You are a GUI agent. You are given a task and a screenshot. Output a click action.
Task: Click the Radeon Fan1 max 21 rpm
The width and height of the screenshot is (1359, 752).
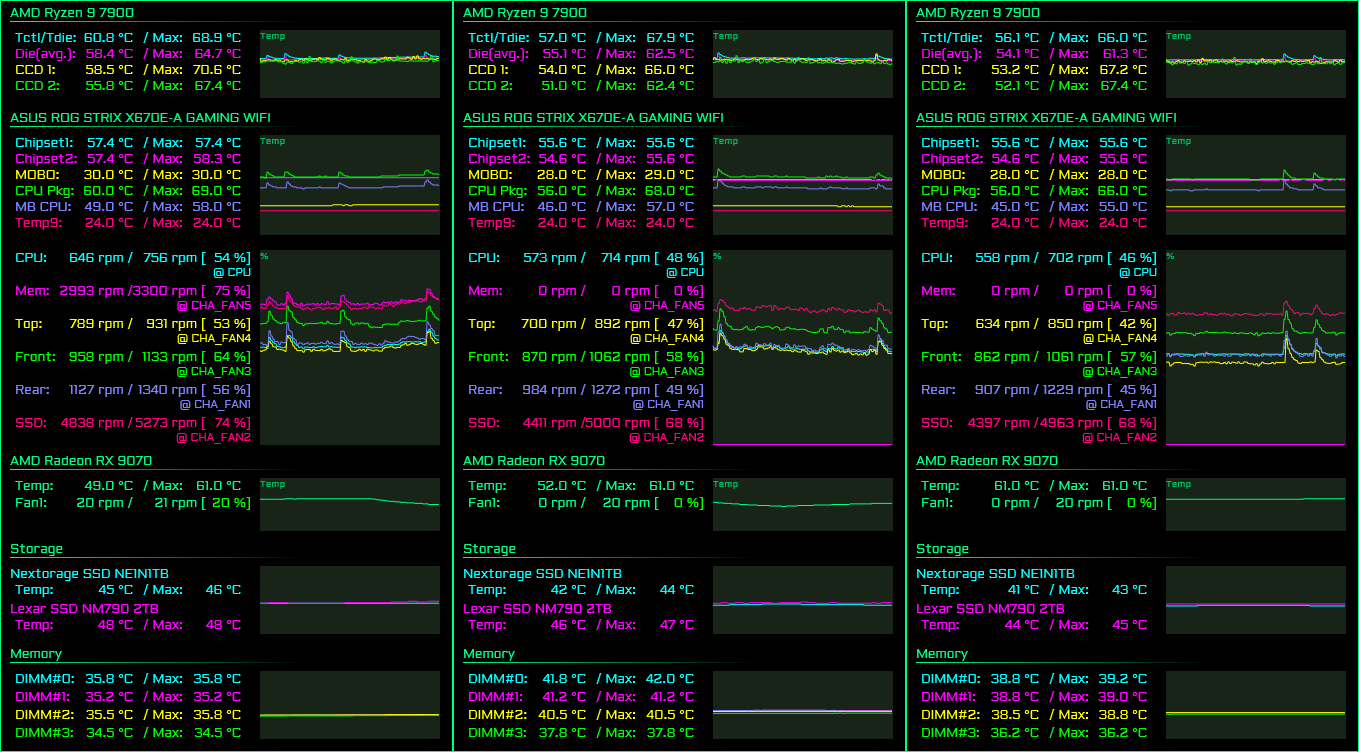[x=176, y=503]
